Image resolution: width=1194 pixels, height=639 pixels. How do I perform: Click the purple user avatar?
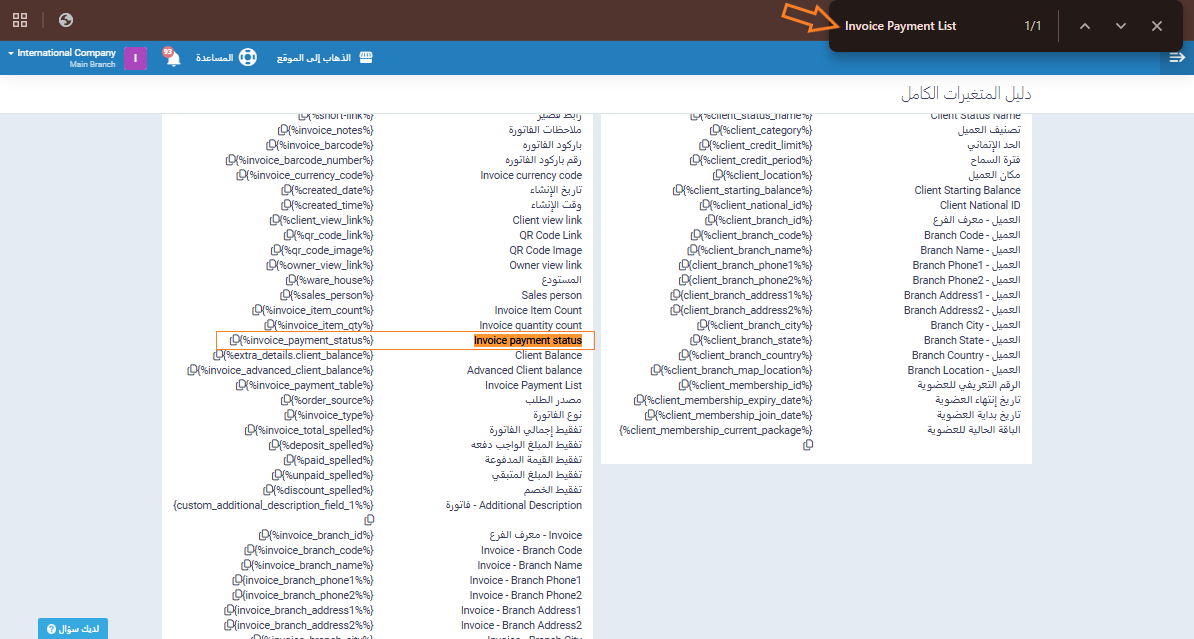(136, 58)
